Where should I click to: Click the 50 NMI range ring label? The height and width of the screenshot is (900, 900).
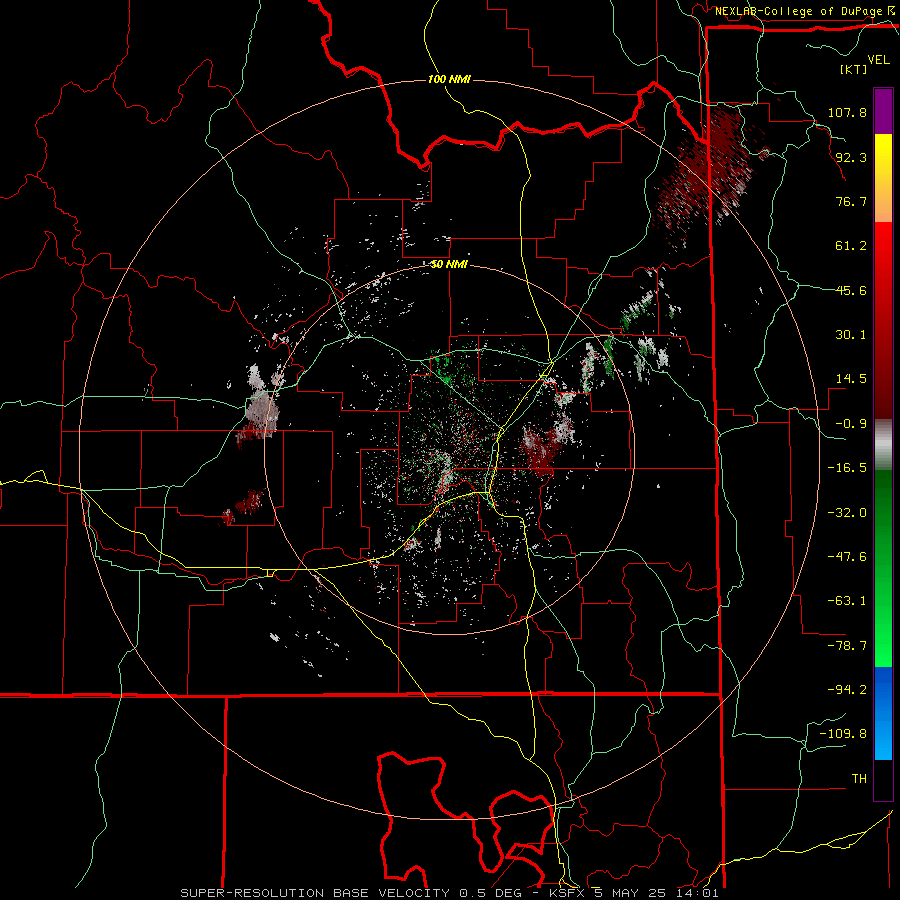tap(449, 264)
